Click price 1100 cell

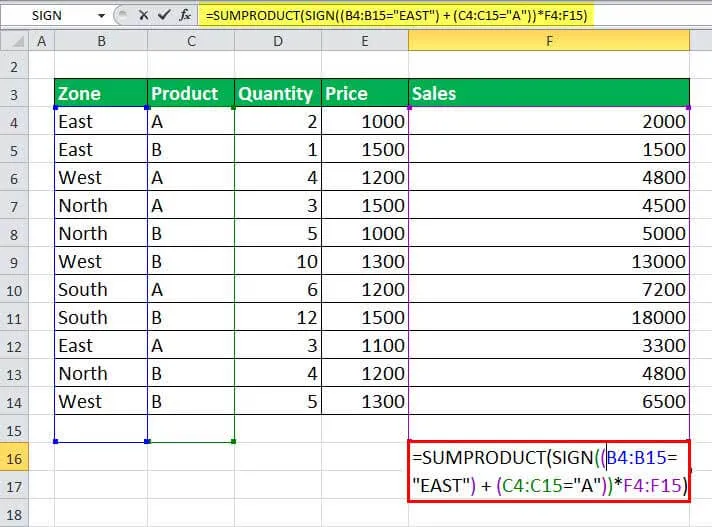coord(365,345)
